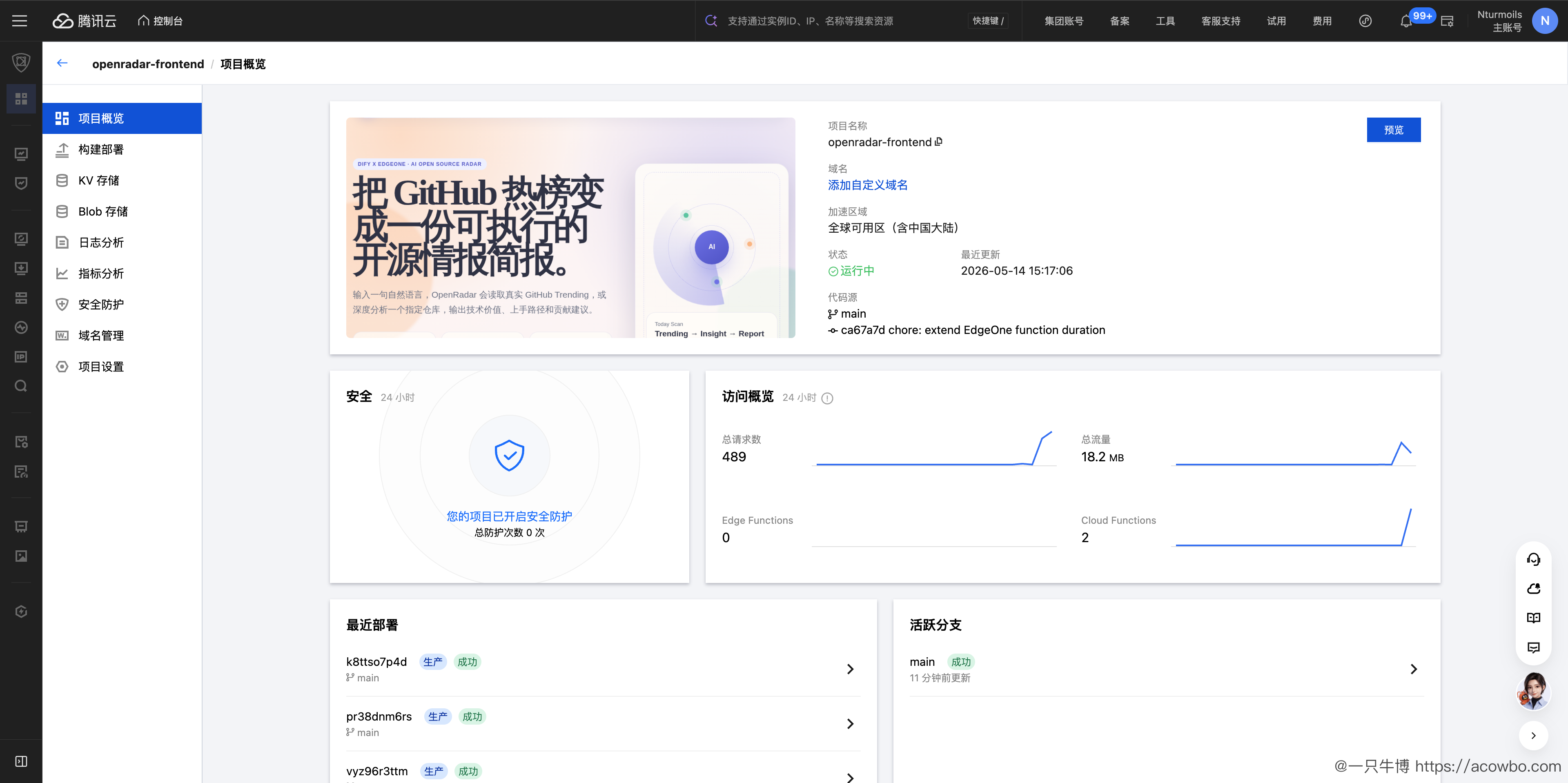
Task: Open the Cloud Shell window icon
Action: pos(1448,21)
